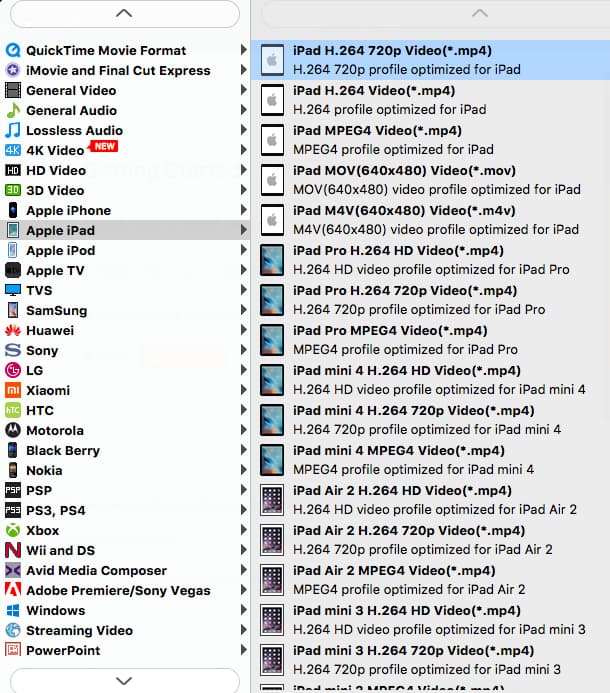Select the Black Berry category
The image size is (610, 693).
(x=125, y=450)
